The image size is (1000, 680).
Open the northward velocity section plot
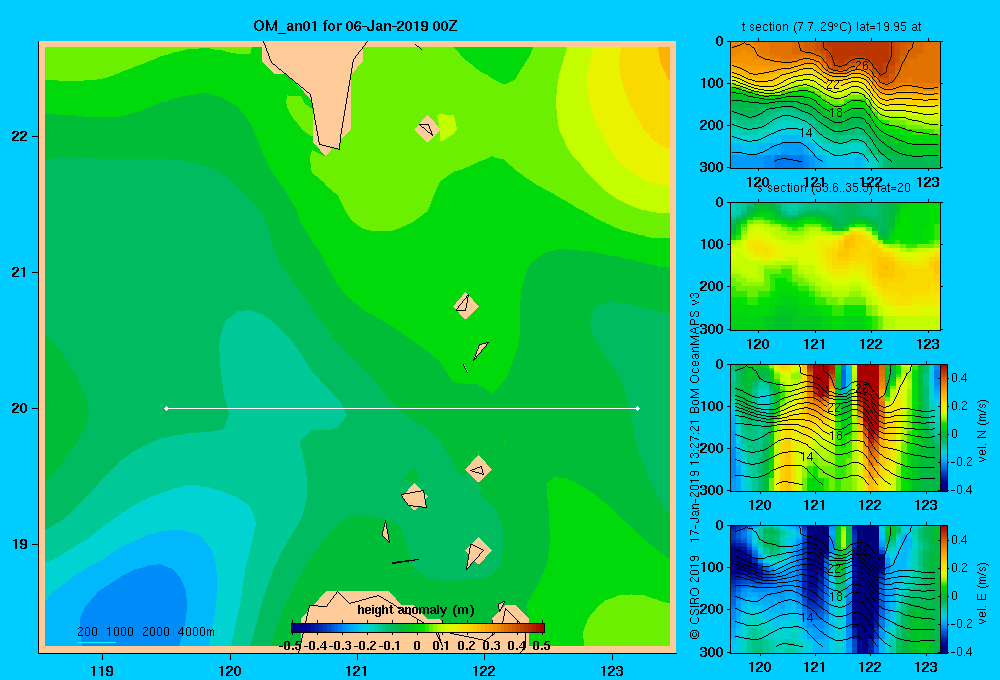[x=835, y=427]
